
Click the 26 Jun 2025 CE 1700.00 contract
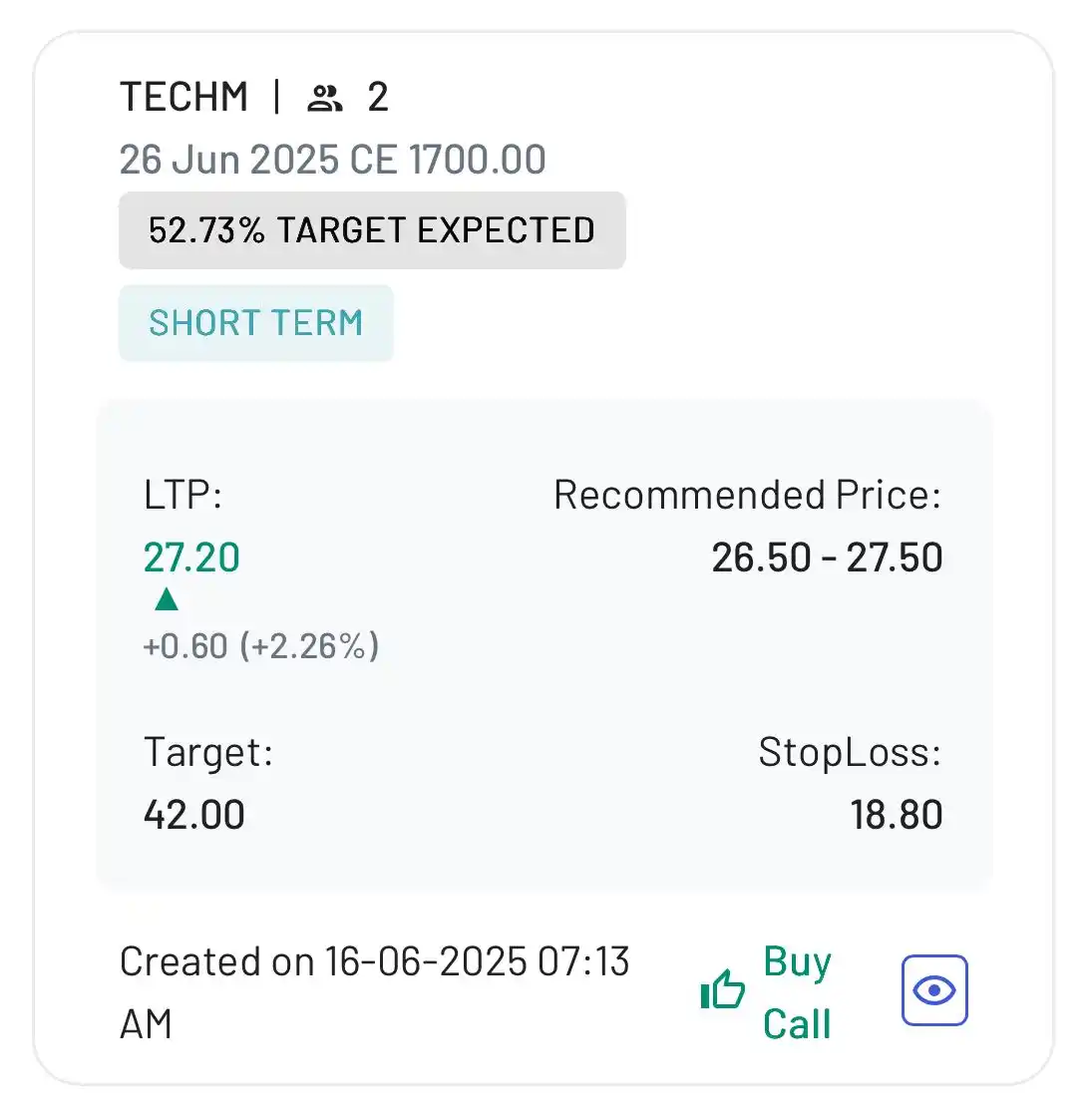coord(333,159)
